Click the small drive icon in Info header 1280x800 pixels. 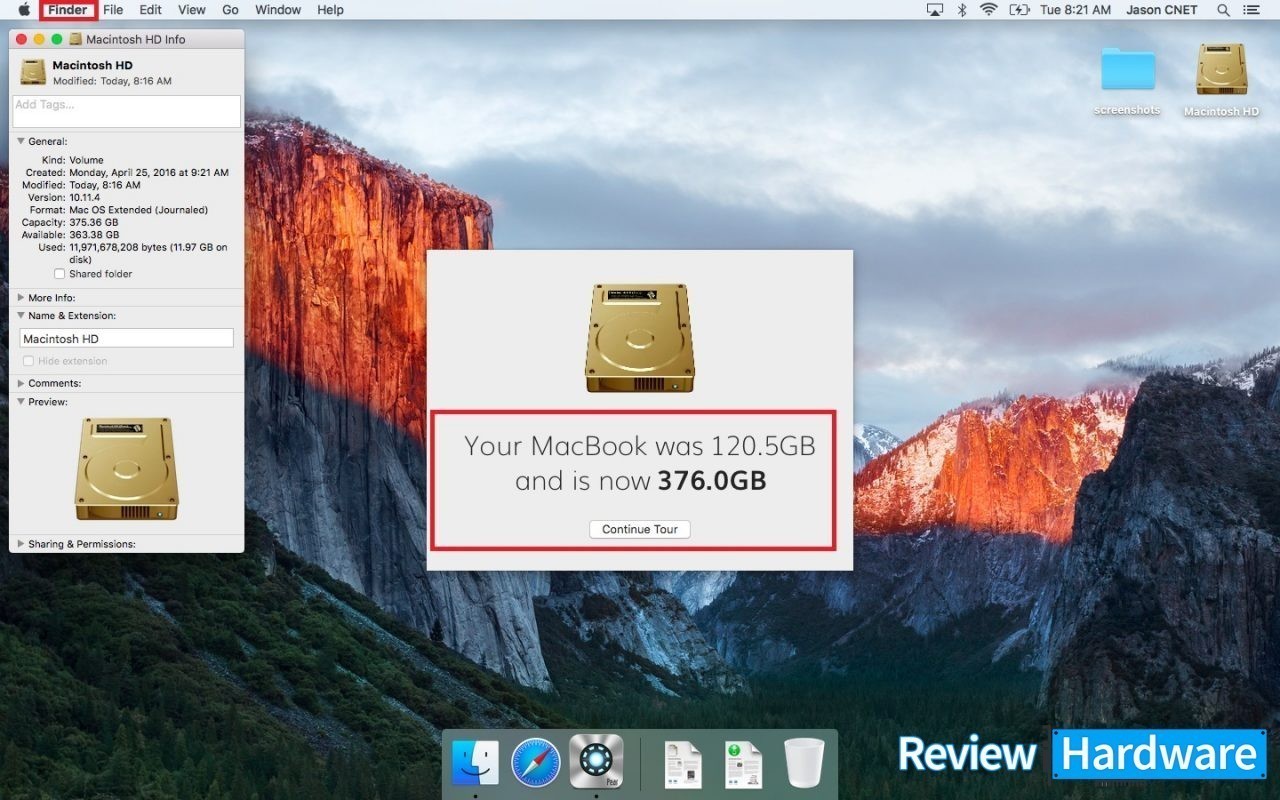pyautogui.click(x=33, y=72)
